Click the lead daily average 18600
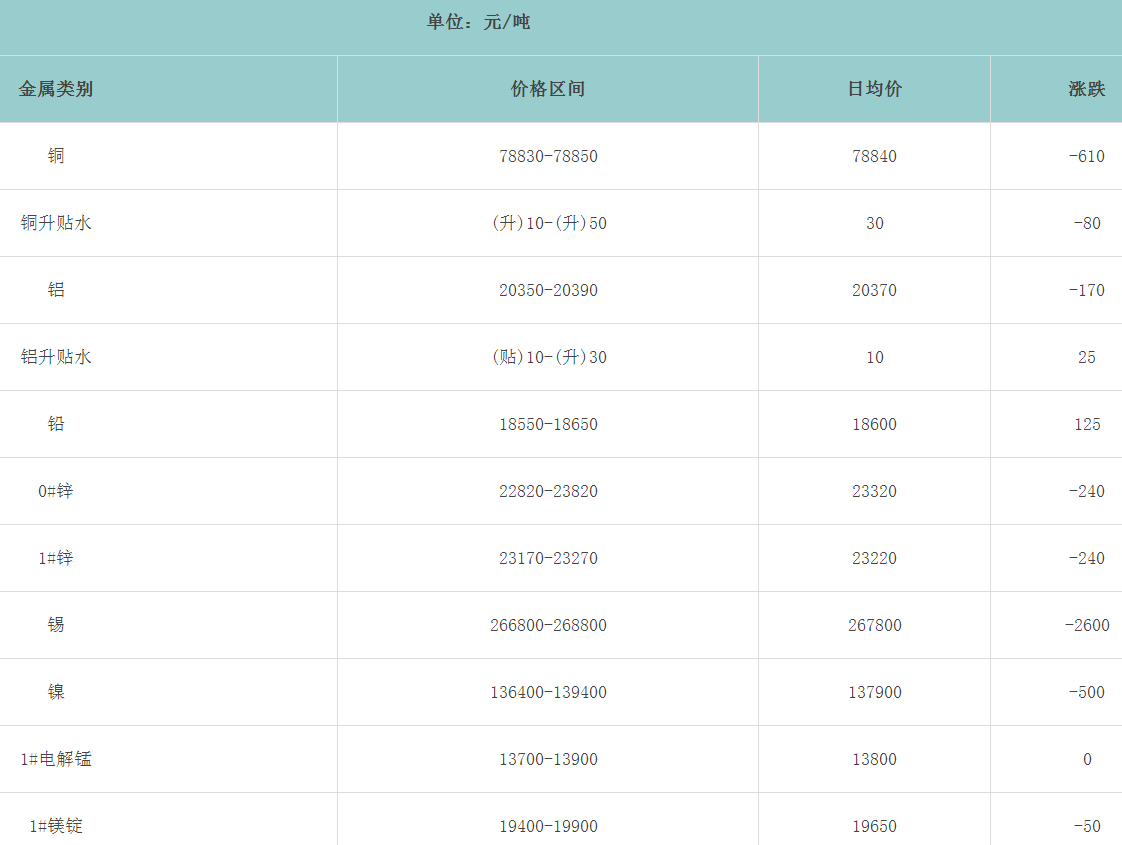Image resolution: width=1122 pixels, height=845 pixels. [874, 424]
